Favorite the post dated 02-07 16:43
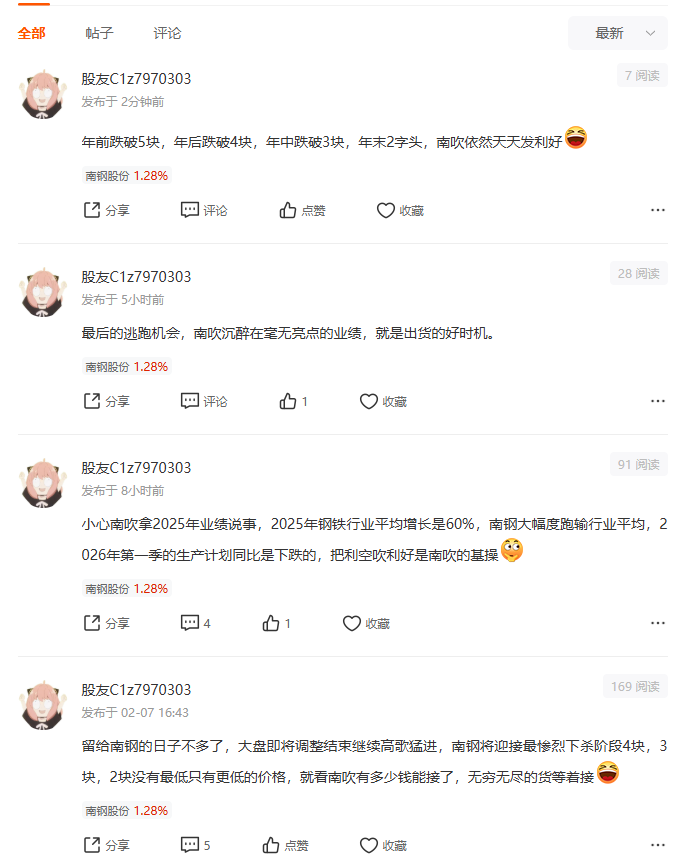 tap(383, 845)
